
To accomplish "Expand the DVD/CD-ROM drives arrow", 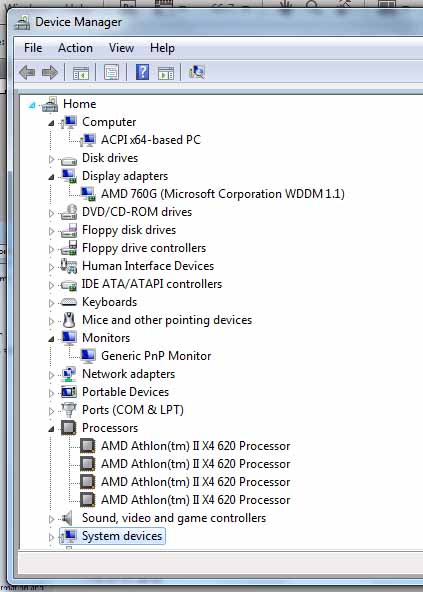I will (x=52, y=213).
